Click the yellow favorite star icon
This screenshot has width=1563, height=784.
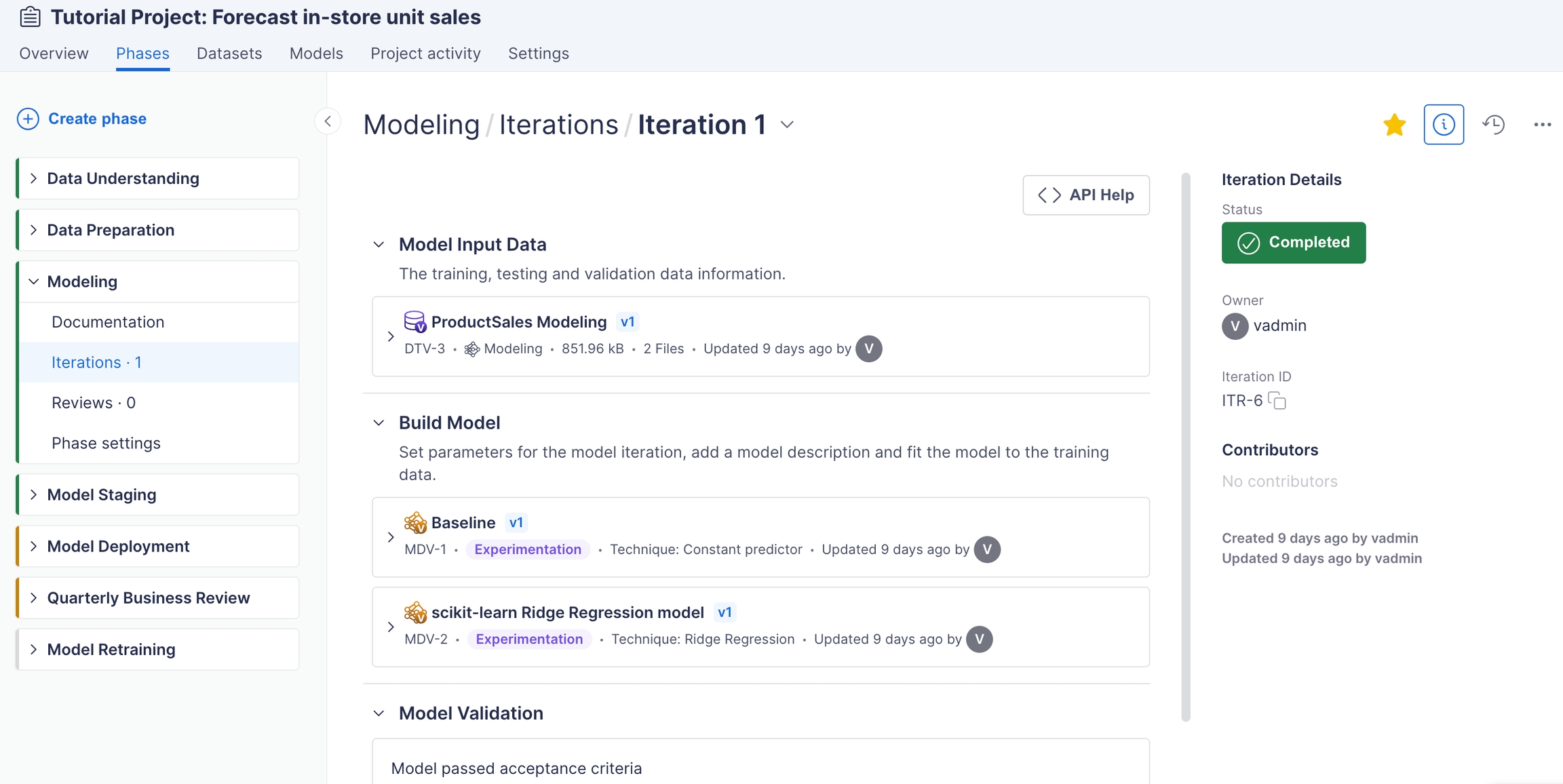point(1394,125)
